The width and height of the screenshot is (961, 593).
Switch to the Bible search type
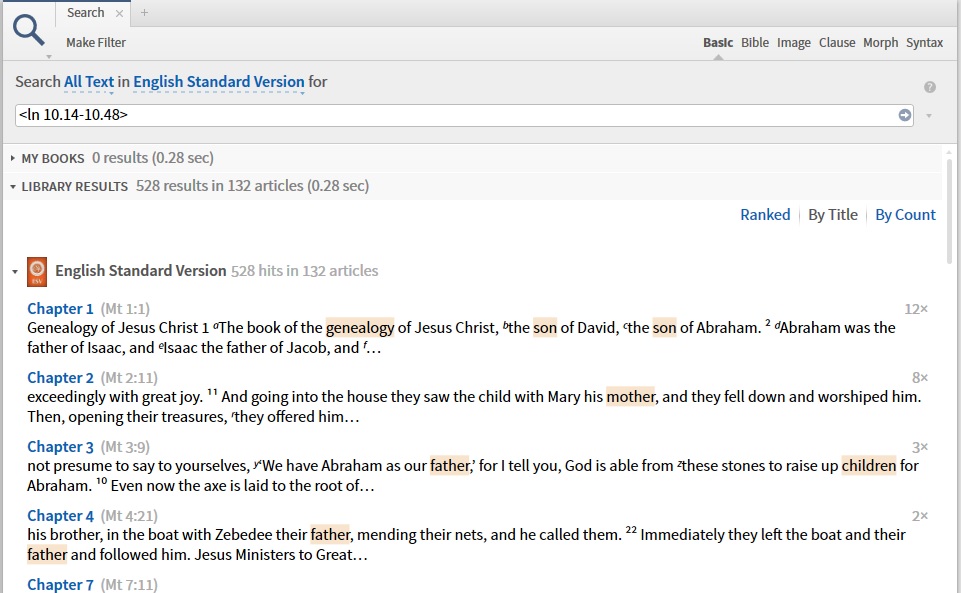pos(754,42)
